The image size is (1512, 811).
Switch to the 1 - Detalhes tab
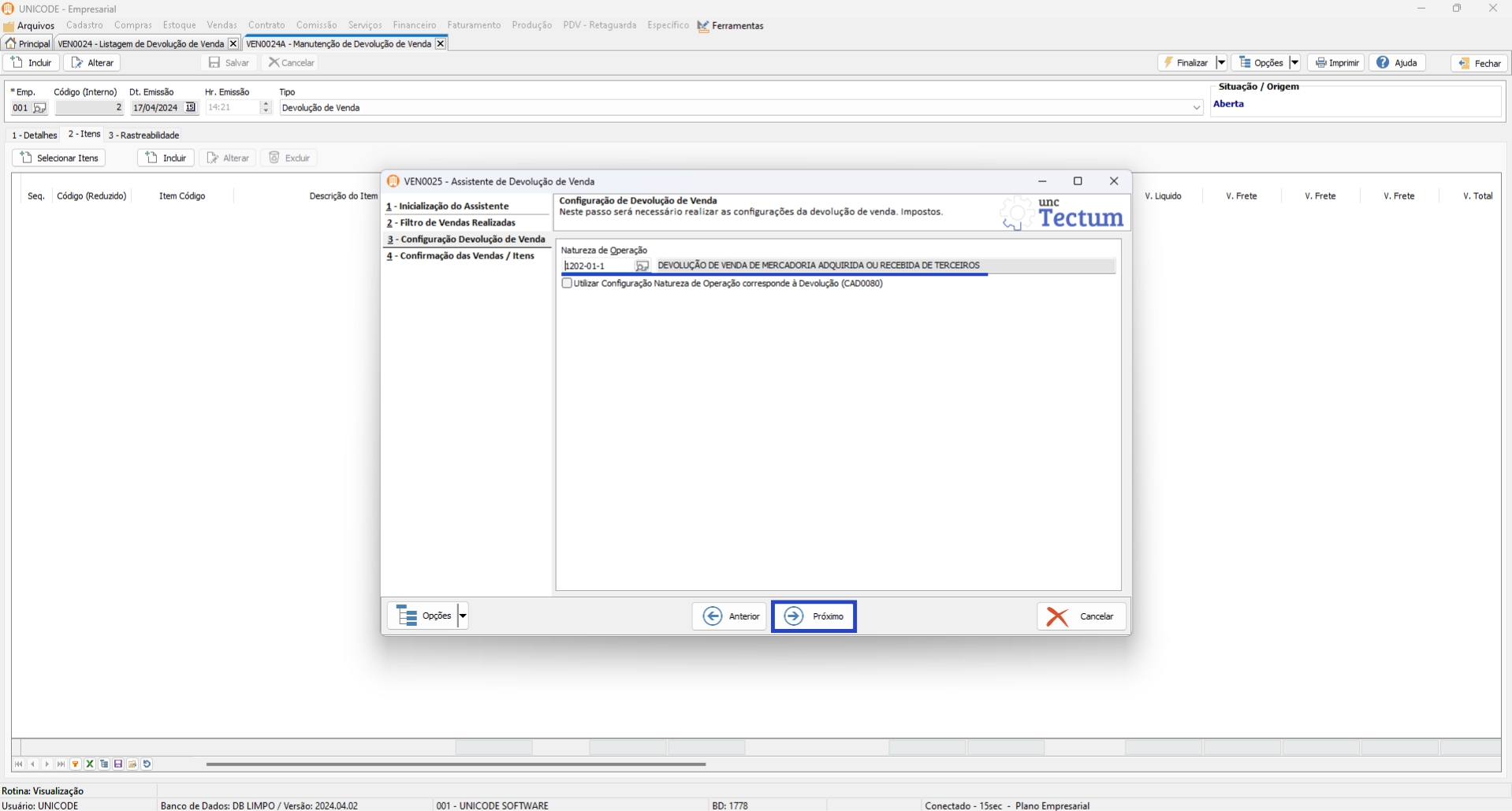(x=35, y=135)
